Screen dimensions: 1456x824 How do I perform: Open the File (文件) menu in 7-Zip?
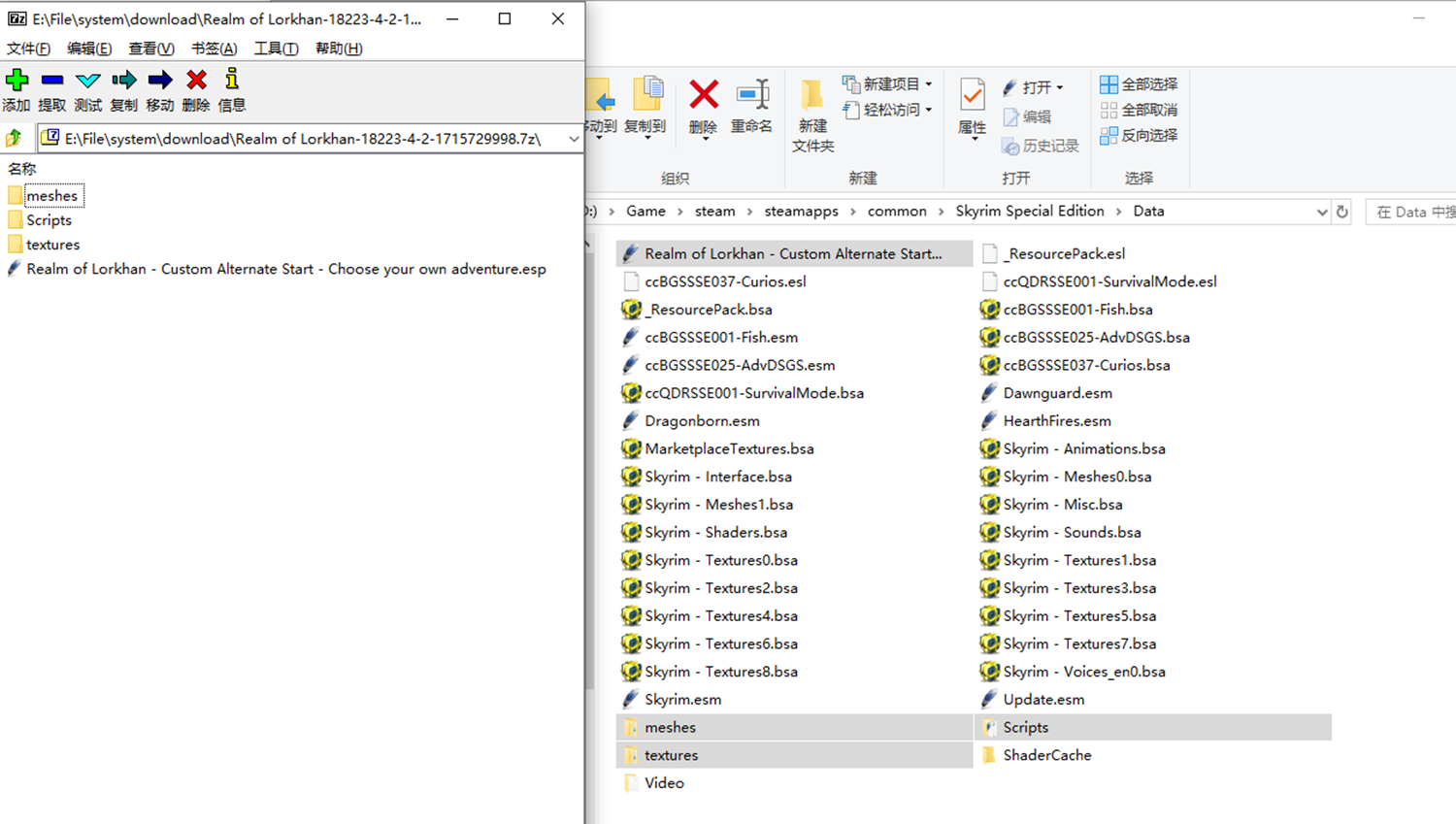tap(28, 49)
